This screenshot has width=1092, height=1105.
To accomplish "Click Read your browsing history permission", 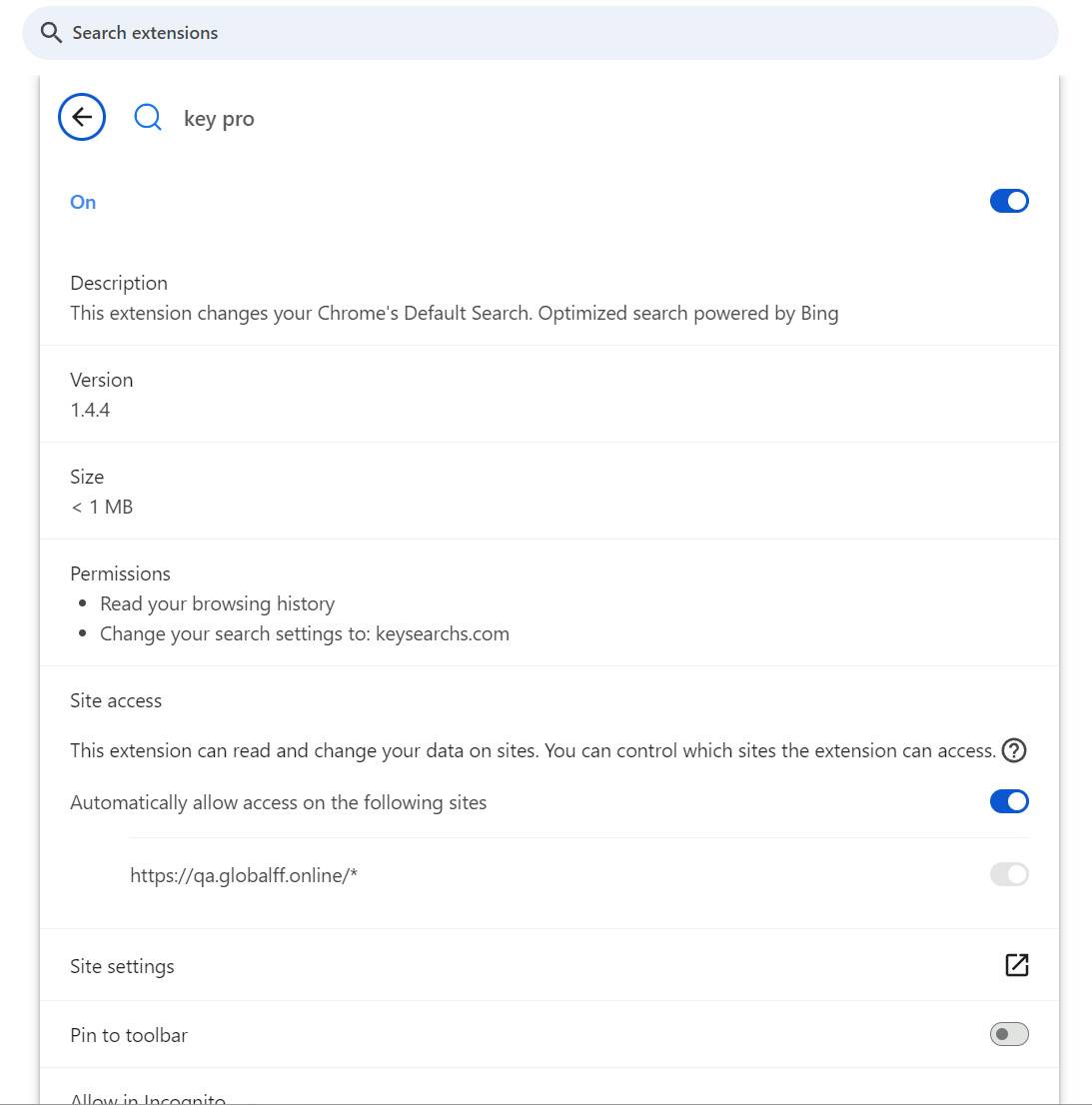I will pyautogui.click(x=217, y=603).
